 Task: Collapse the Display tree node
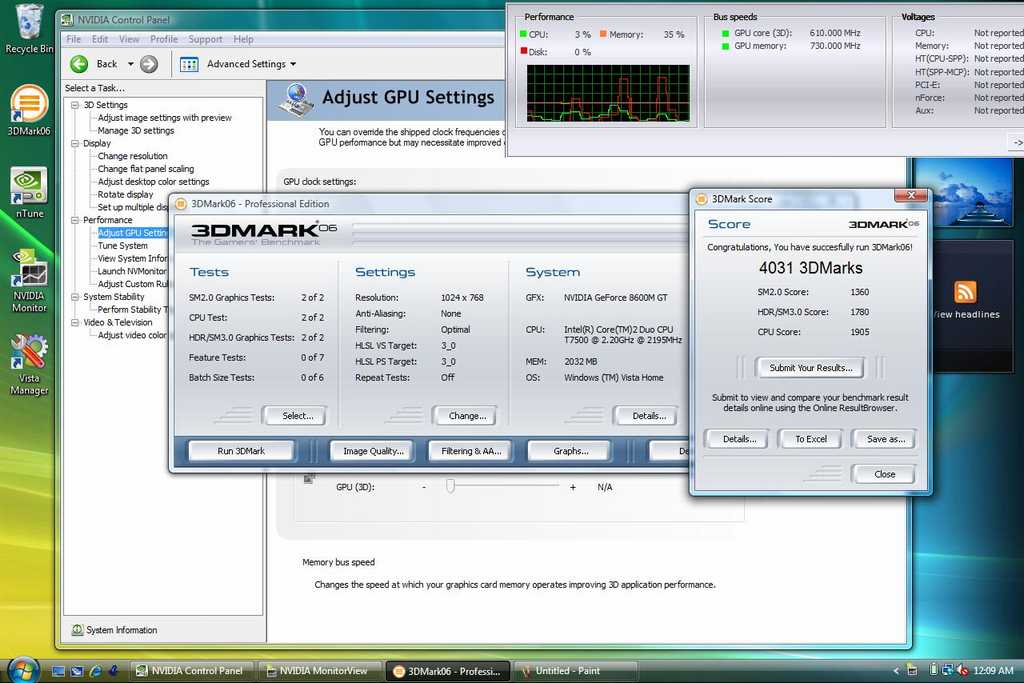coord(76,143)
